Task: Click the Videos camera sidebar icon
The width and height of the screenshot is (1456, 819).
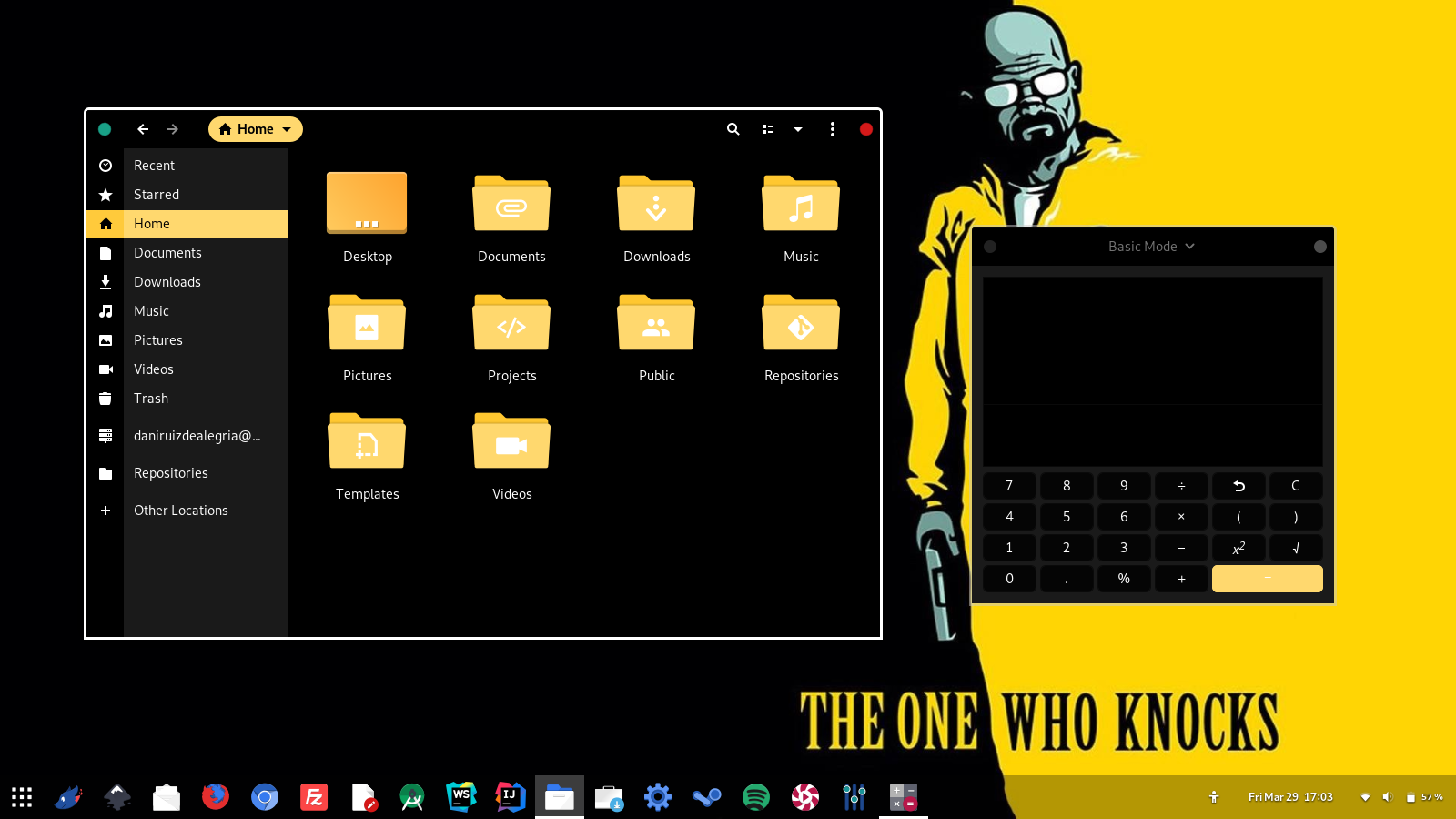Action: coord(106,369)
